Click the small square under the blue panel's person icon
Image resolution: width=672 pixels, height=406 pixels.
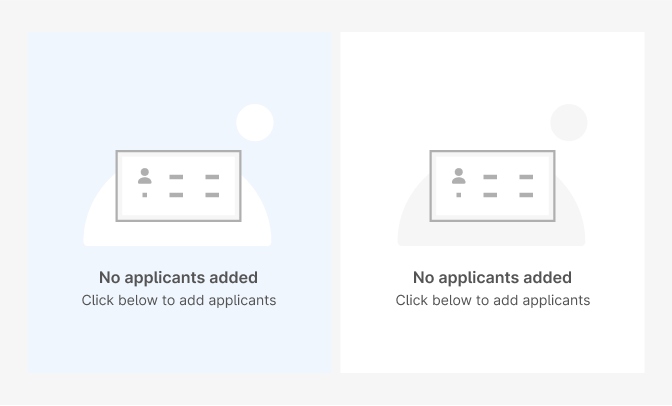[145, 195]
